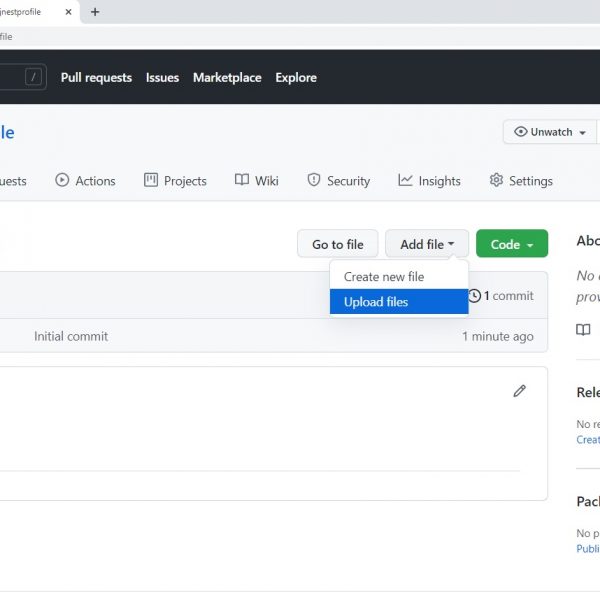Toggle the Add file dropdown
Viewport: 600px width, 600px height.
[x=427, y=244]
